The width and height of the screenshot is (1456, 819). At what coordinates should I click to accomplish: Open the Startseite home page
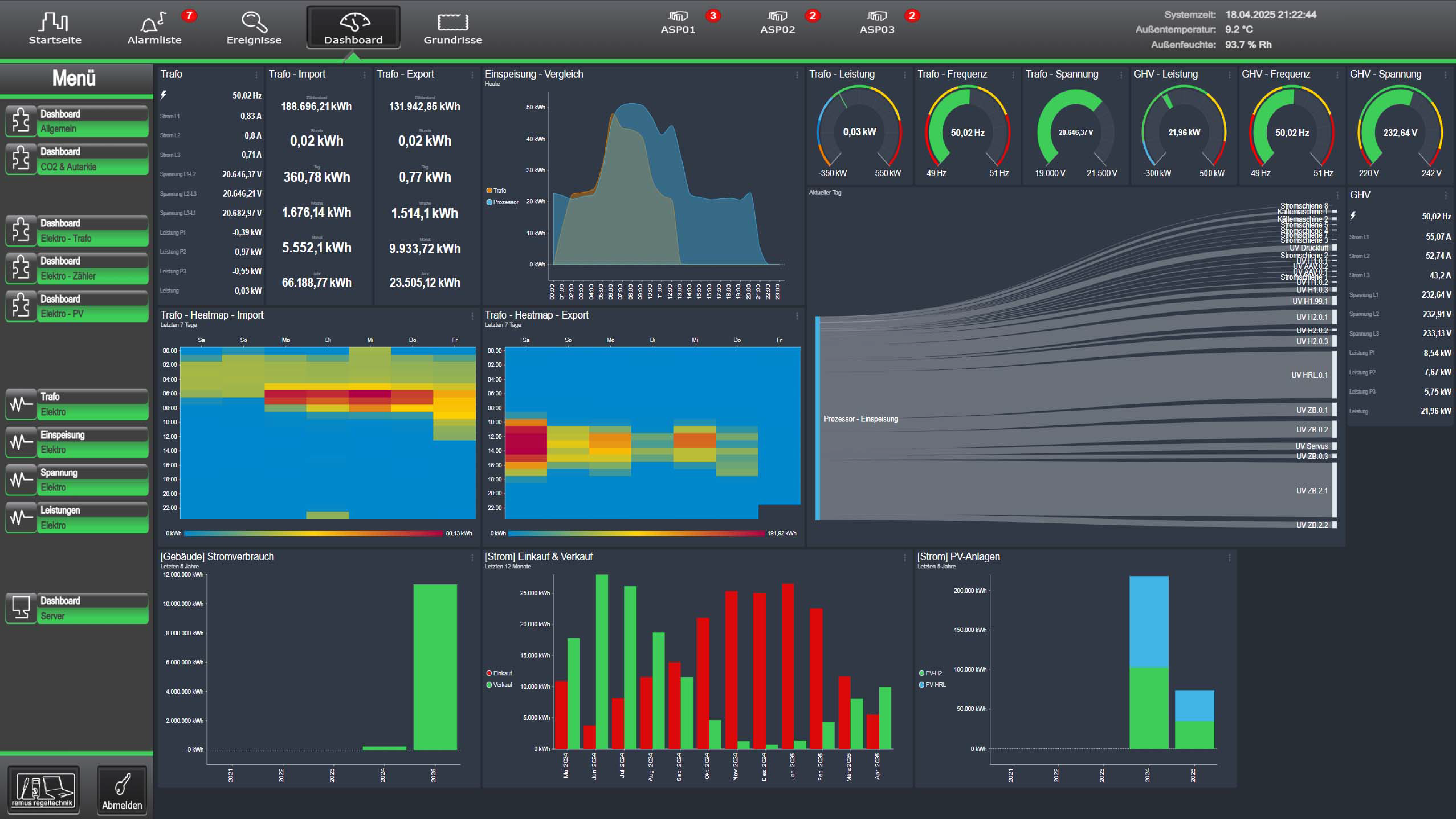55,28
